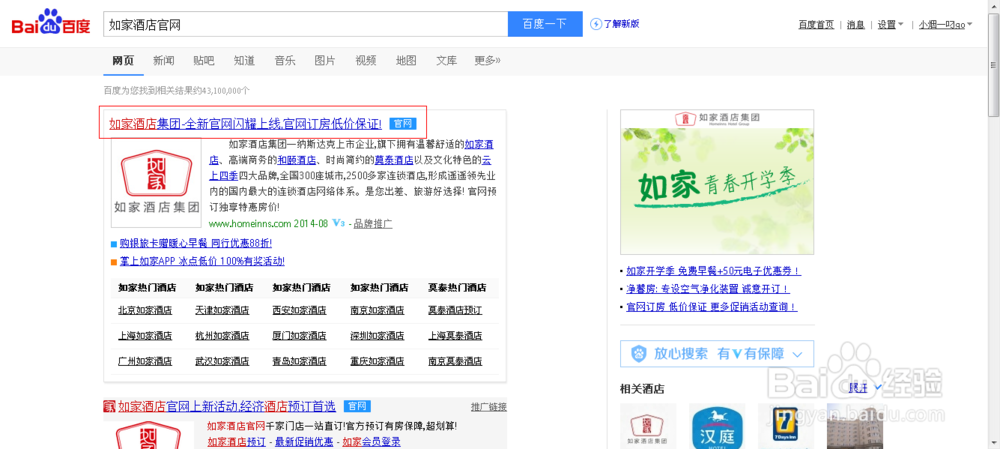Switch to the 新闻 tab
The height and width of the screenshot is (449, 1000).
(x=163, y=61)
